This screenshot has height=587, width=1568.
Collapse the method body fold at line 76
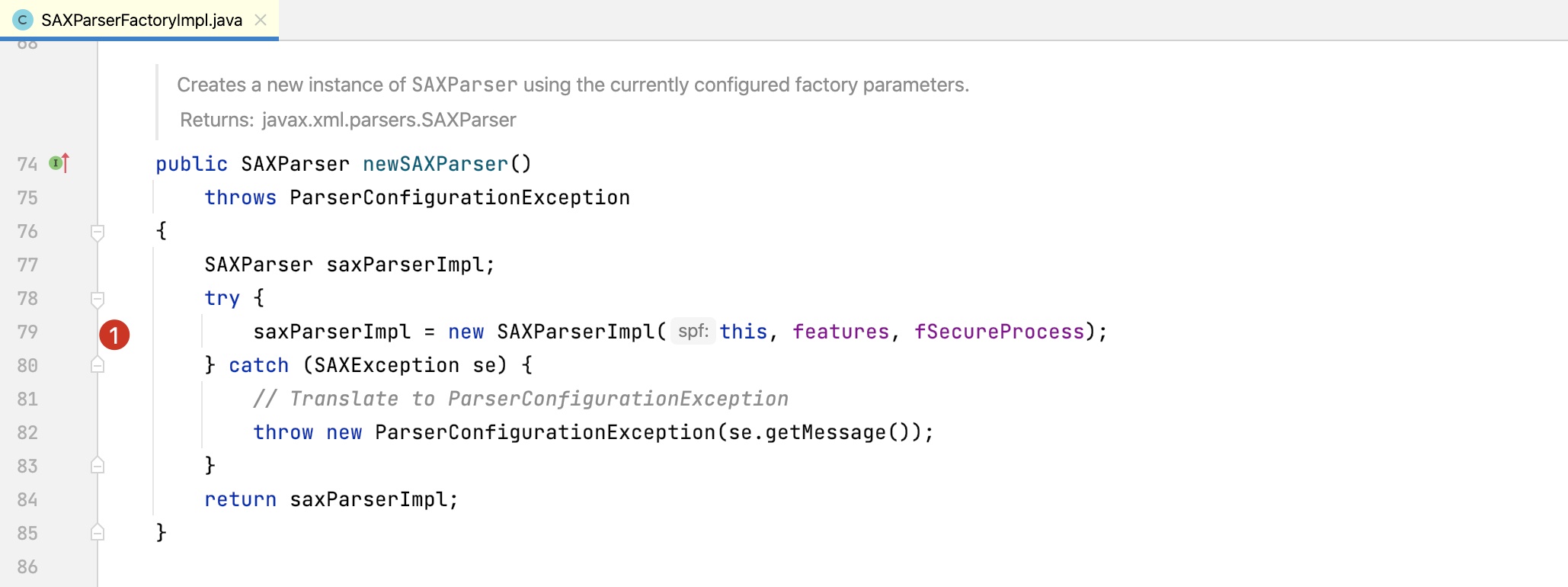point(98,232)
